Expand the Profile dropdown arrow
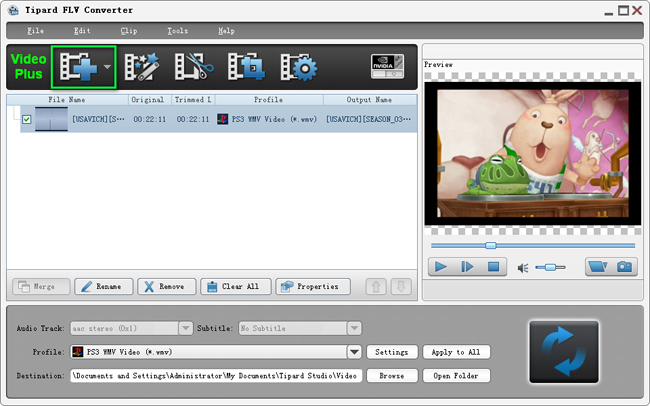The height and width of the screenshot is (406, 650). click(x=354, y=352)
